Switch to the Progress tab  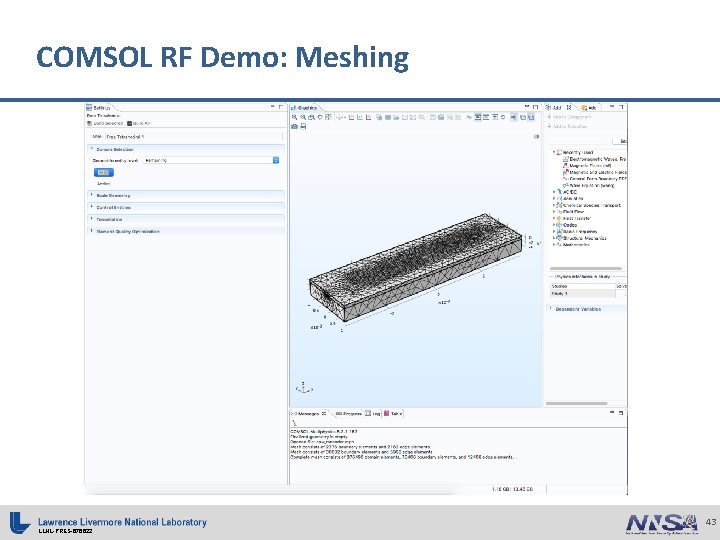pos(349,414)
